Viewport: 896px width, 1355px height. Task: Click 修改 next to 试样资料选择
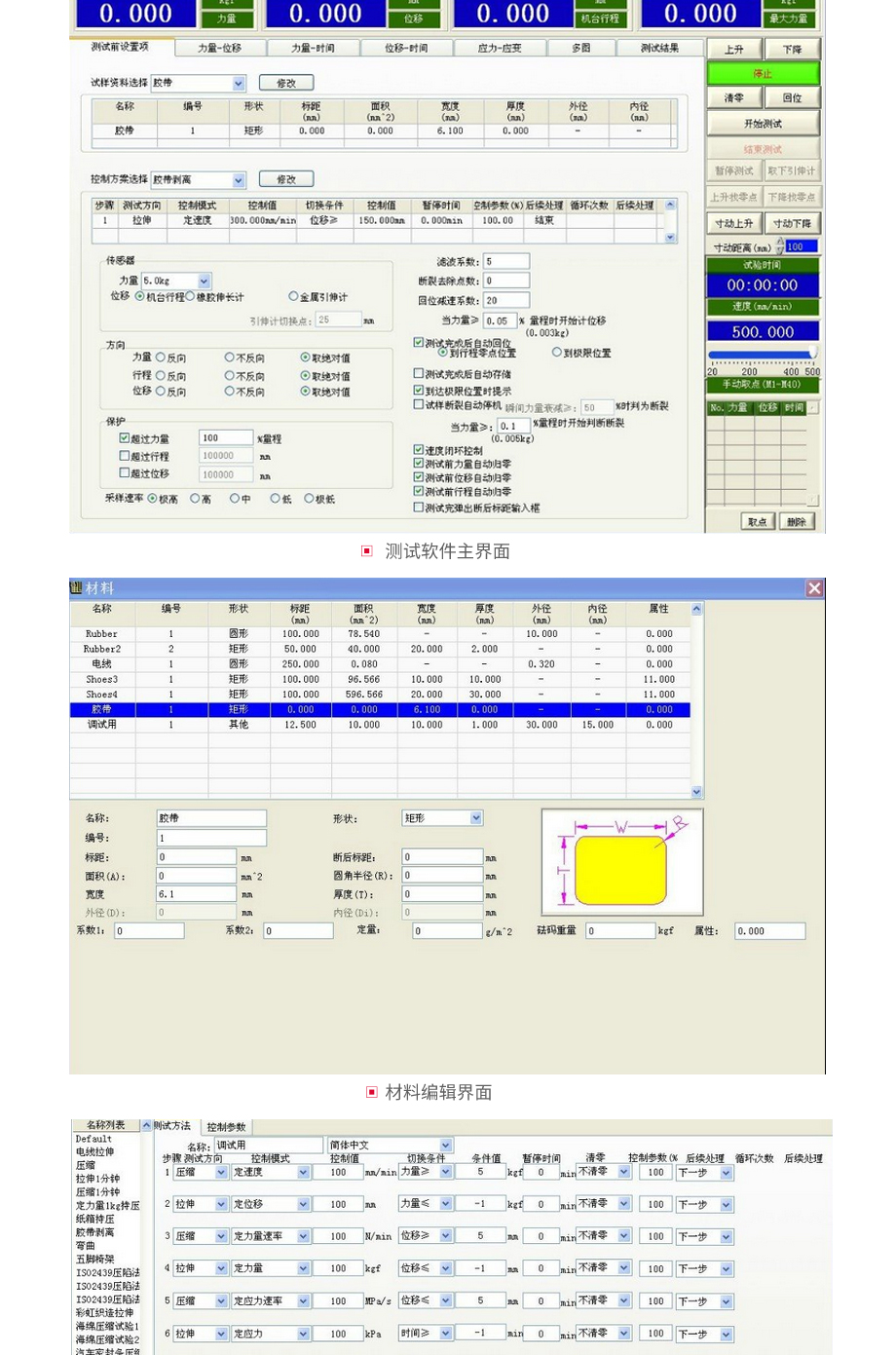click(286, 83)
